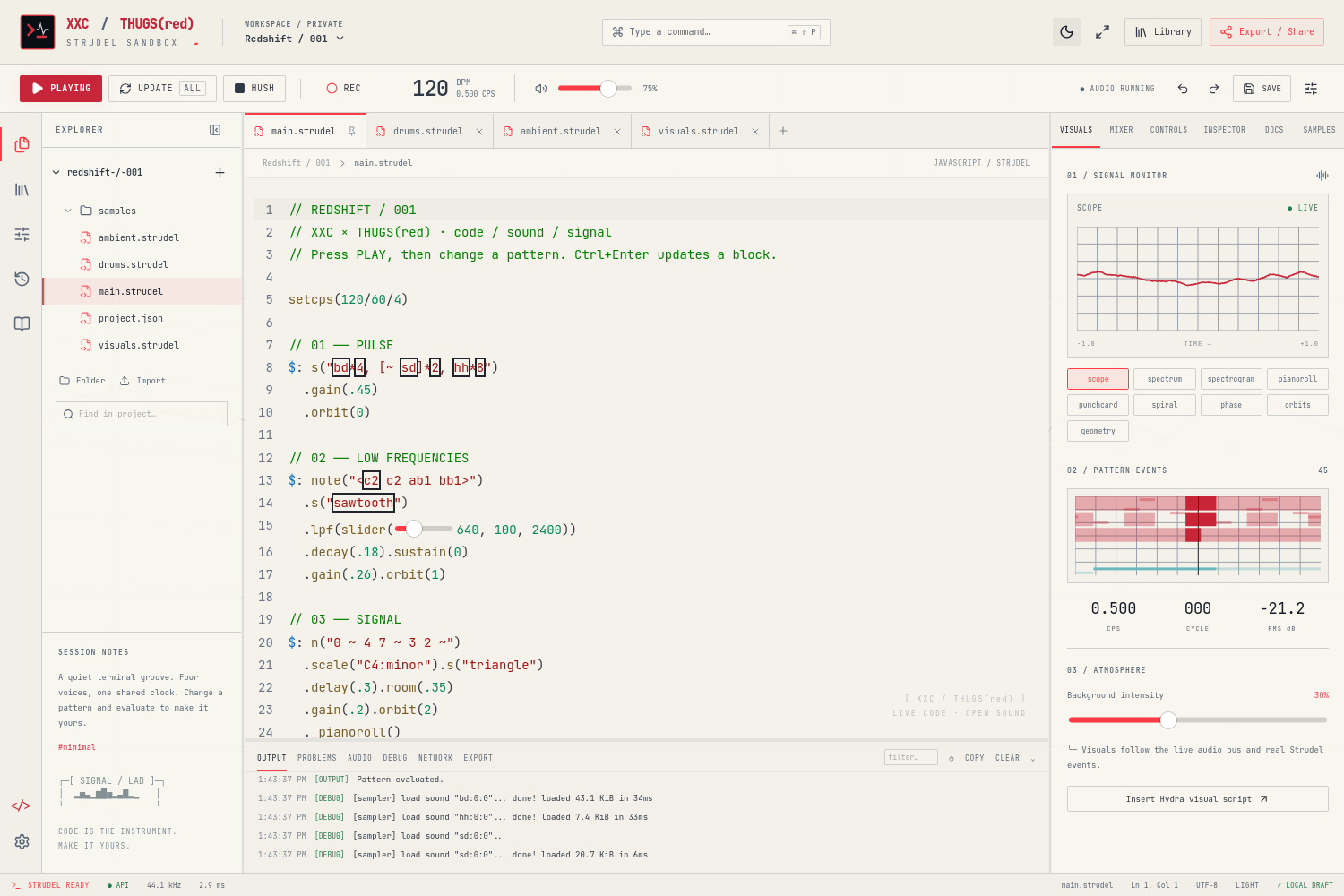
Task: Toggle the PLAYING playback button
Action: point(61,89)
